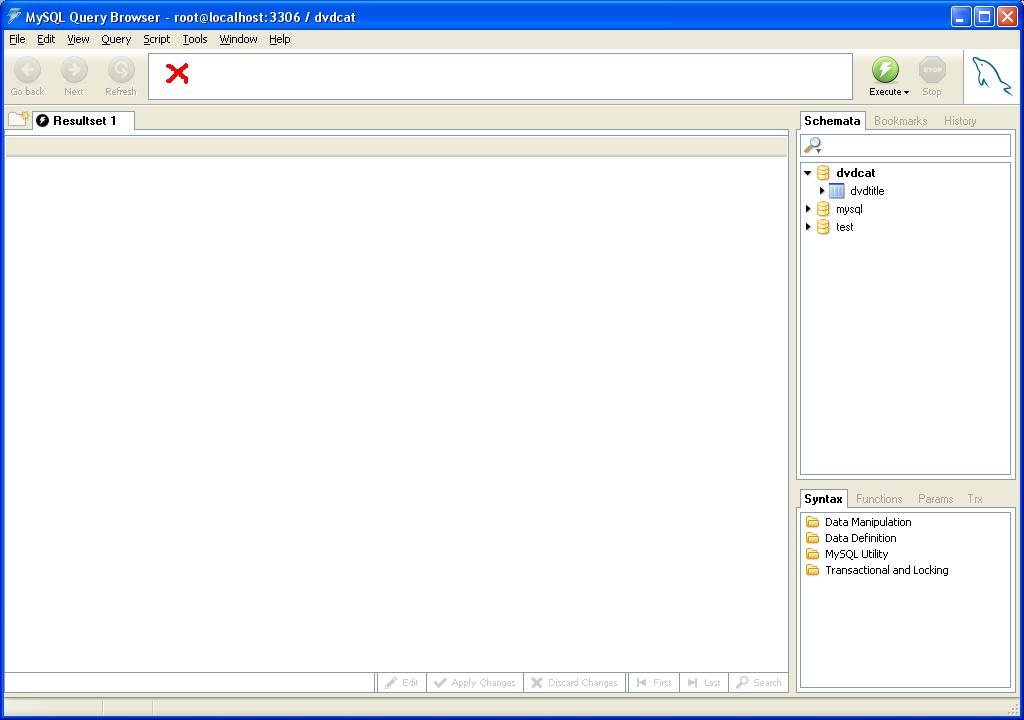1024x720 pixels.
Task: Select the dvdtitle table label
Action: 867,191
